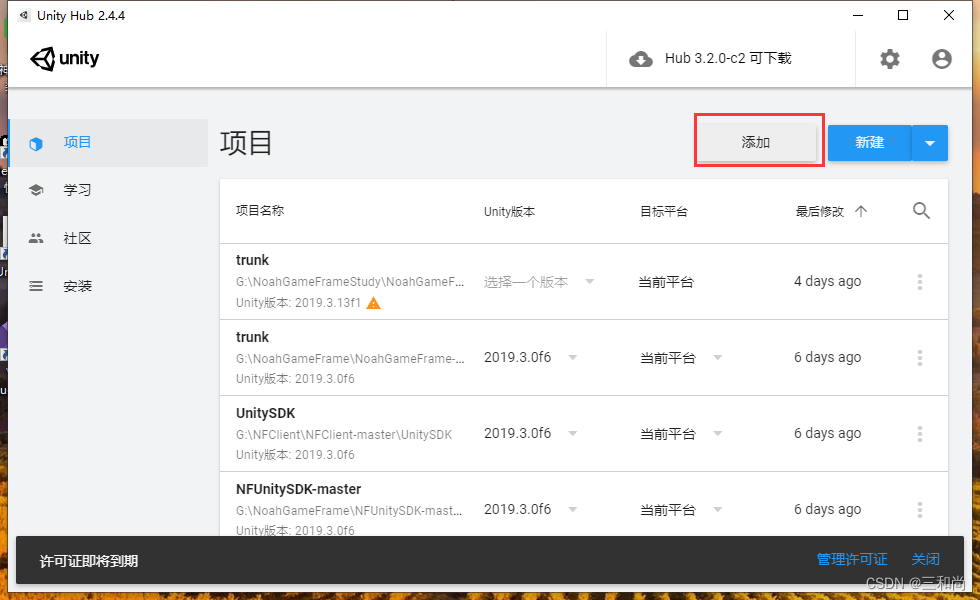
Task: Open the project search magnifier icon
Action: click(x=921, y=211)
